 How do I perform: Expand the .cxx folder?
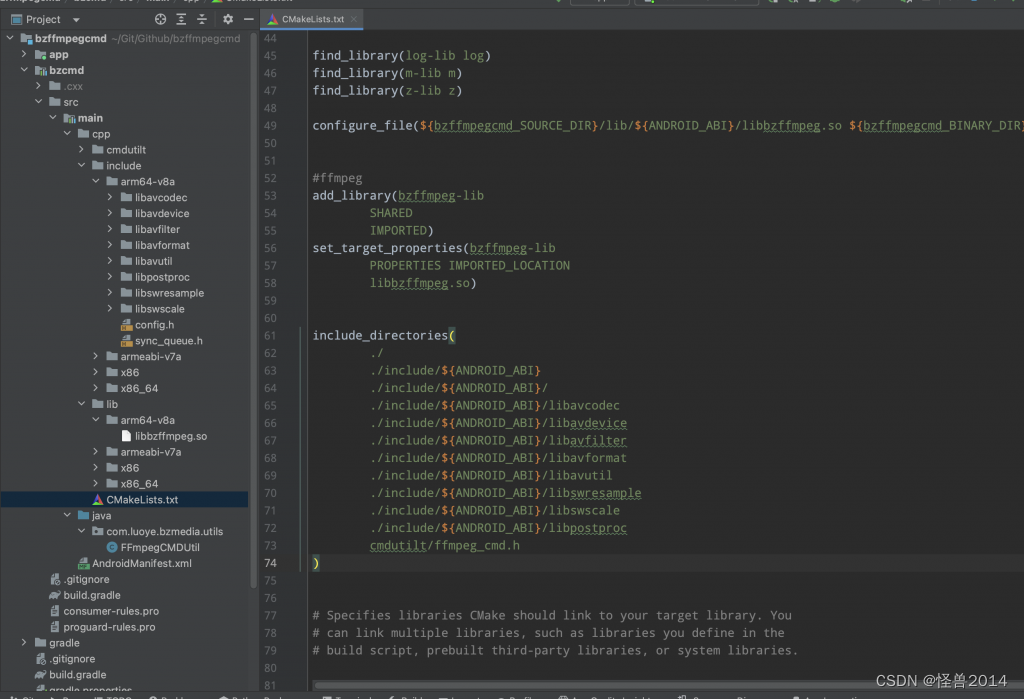pos(39,86)
